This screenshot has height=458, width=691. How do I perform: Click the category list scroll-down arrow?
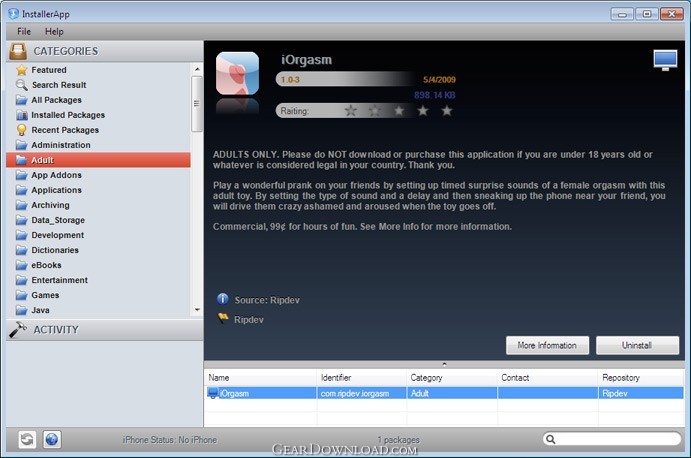coord(197,310)
